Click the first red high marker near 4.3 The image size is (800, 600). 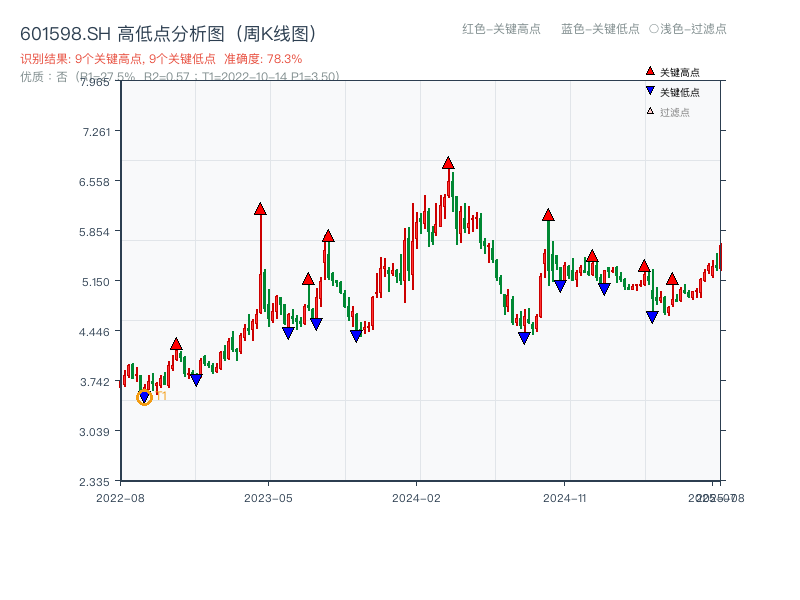point(176,344)
